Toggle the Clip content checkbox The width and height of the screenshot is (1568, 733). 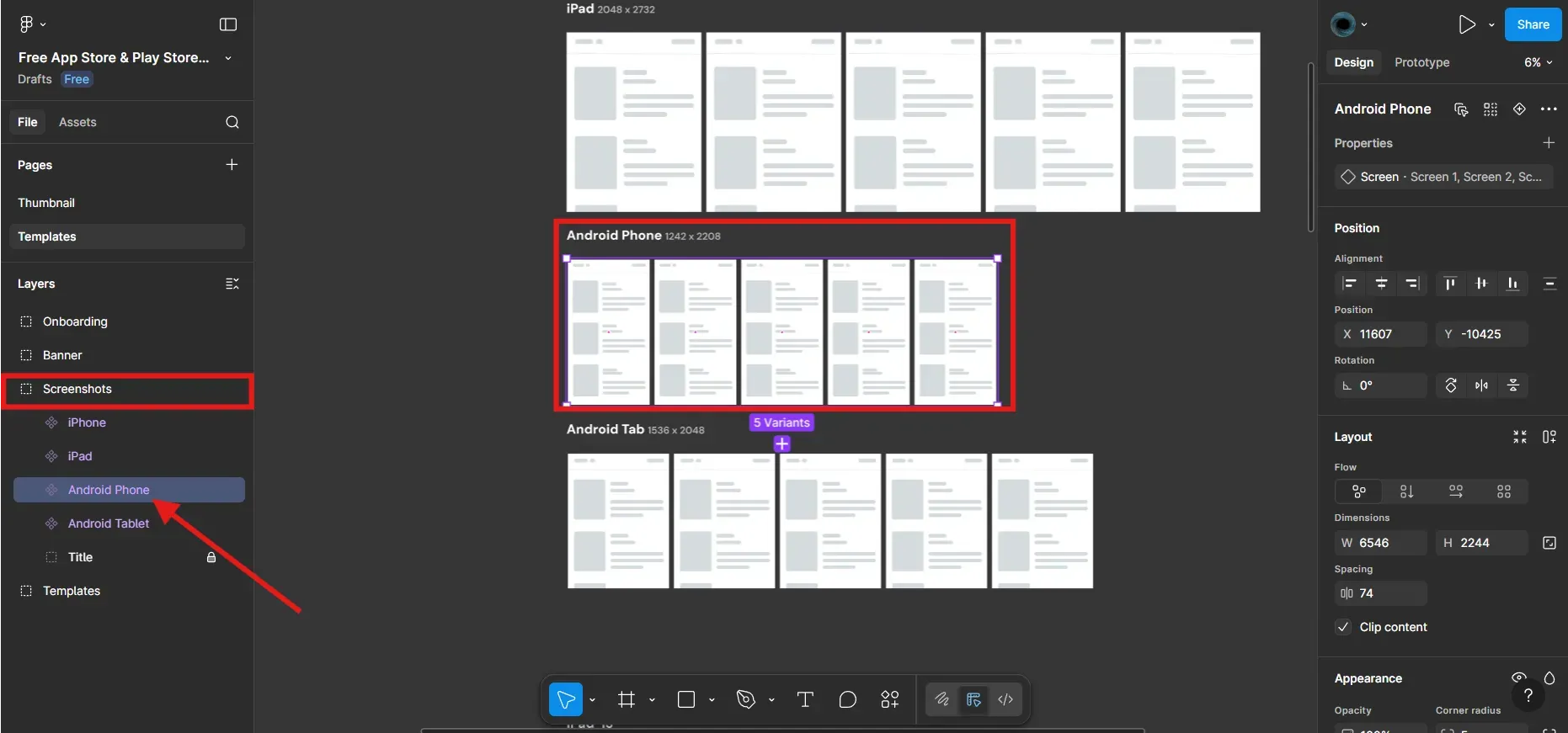tap(1344, 627)
